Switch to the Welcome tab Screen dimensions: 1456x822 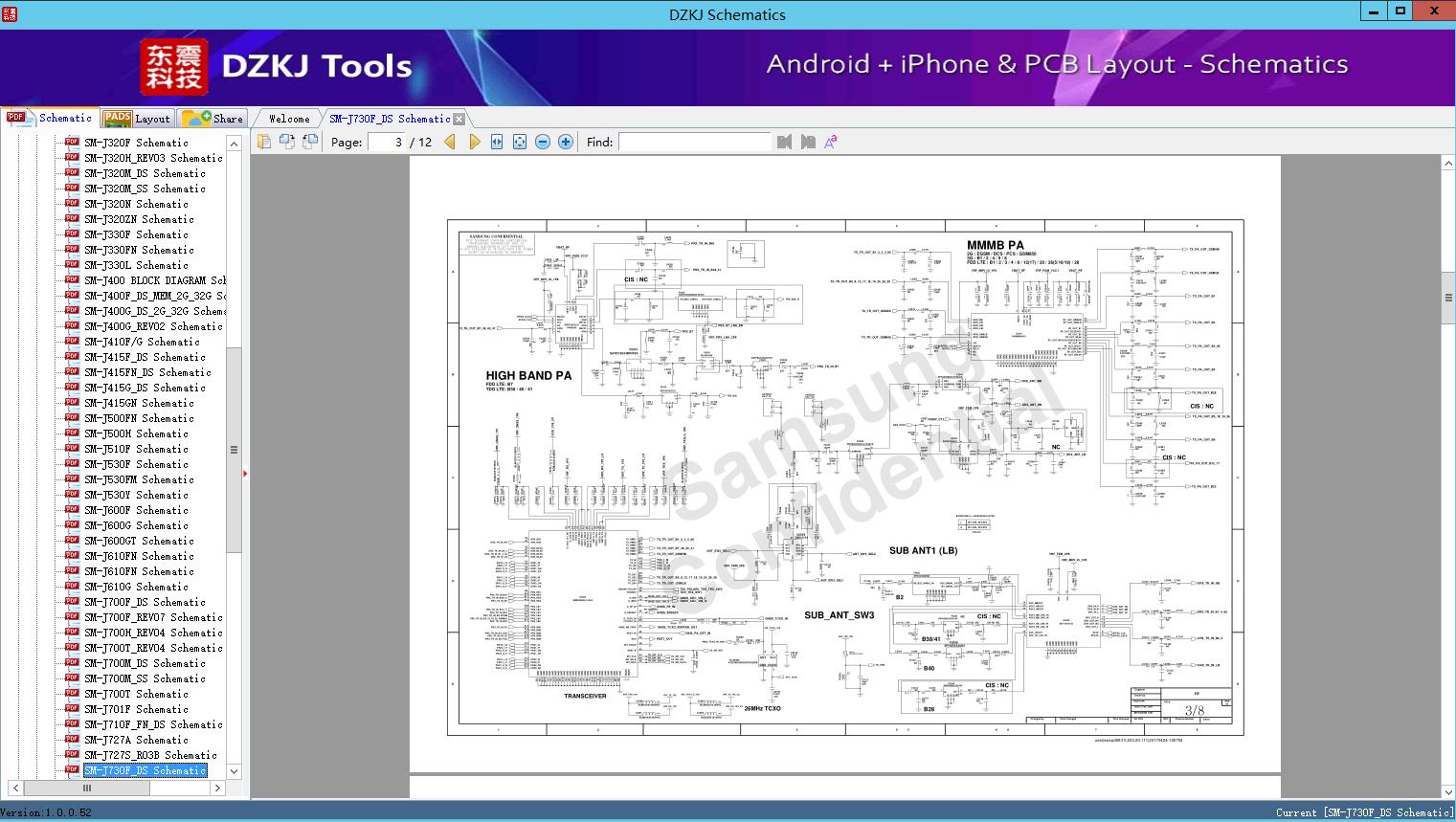(x=289, y=119)
